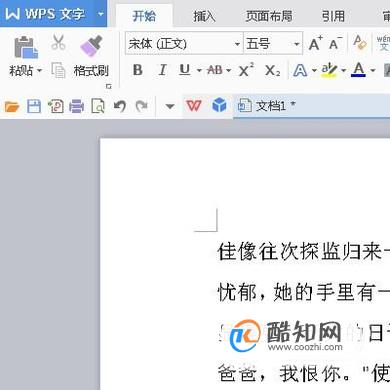Open the 引用 ribbon tab
The image size is (390, 390).
point(333,16)
